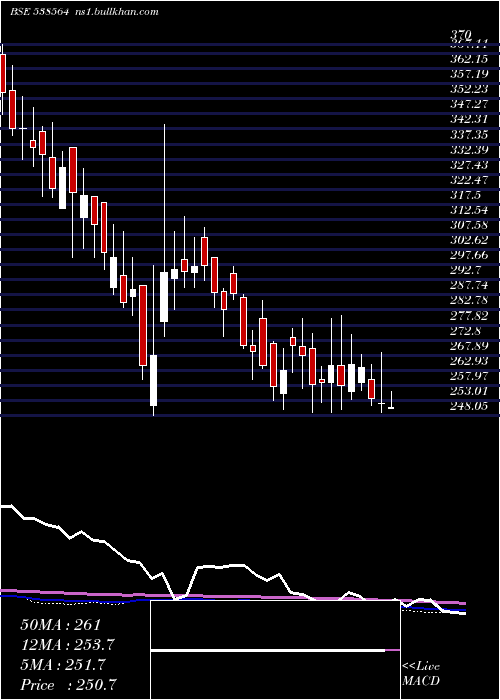Click the '277.82' price axis label
Screen dimensions: 500x700
point(469,316)
